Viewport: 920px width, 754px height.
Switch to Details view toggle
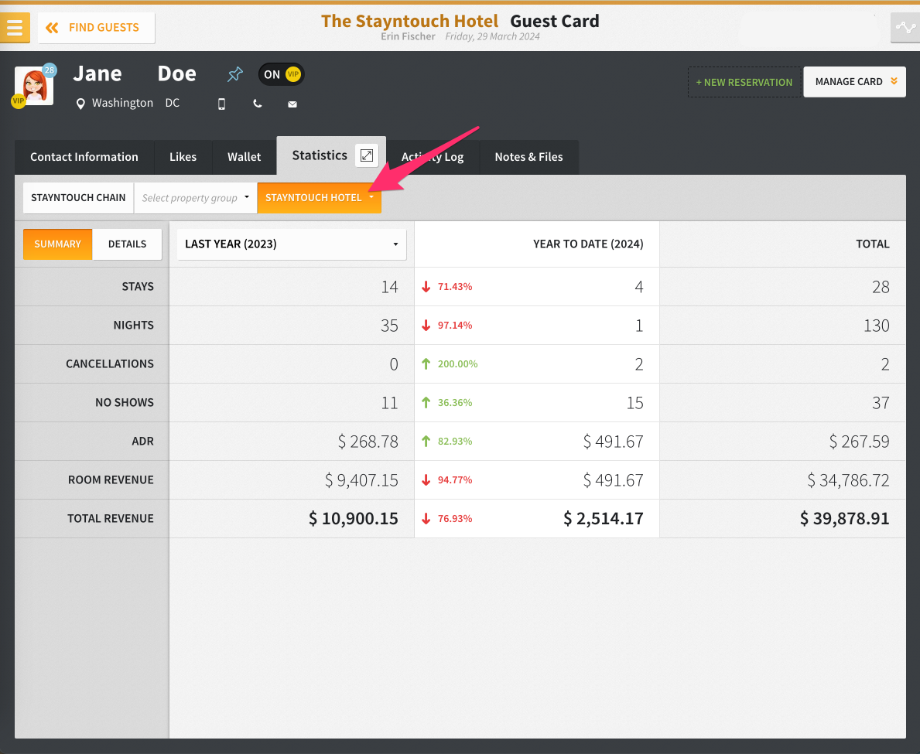pyautogui.click(x=127, y=244)
